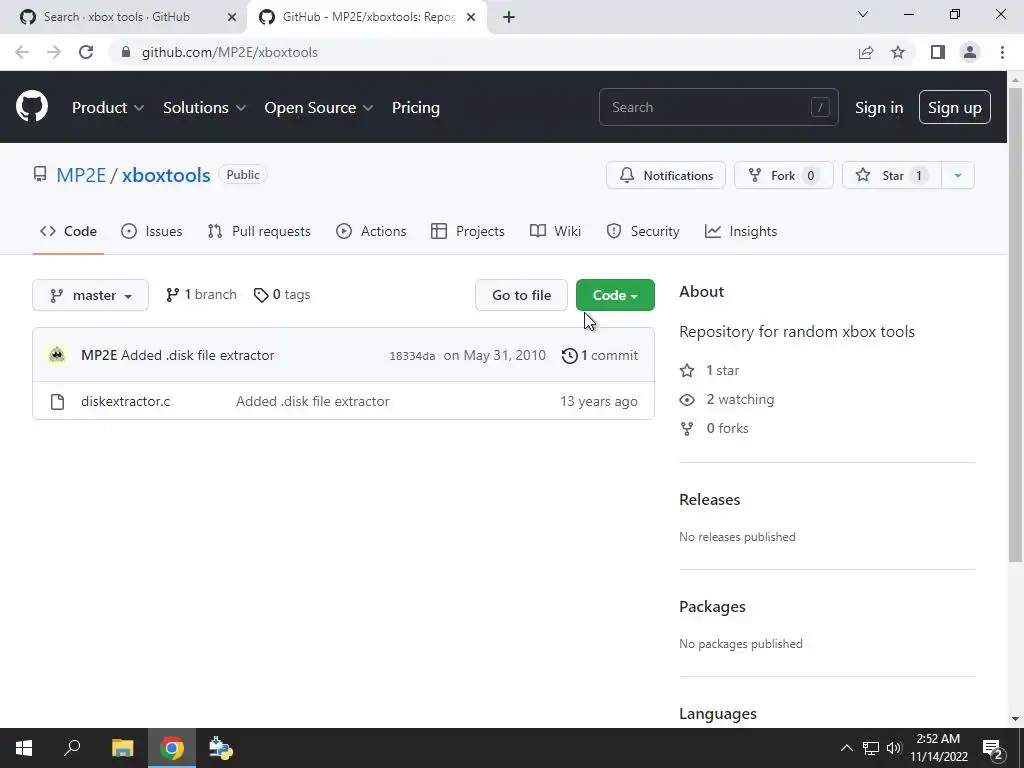Open the notification center icon
Viewport: 1024px width, 768px height.
coord(993,748)
